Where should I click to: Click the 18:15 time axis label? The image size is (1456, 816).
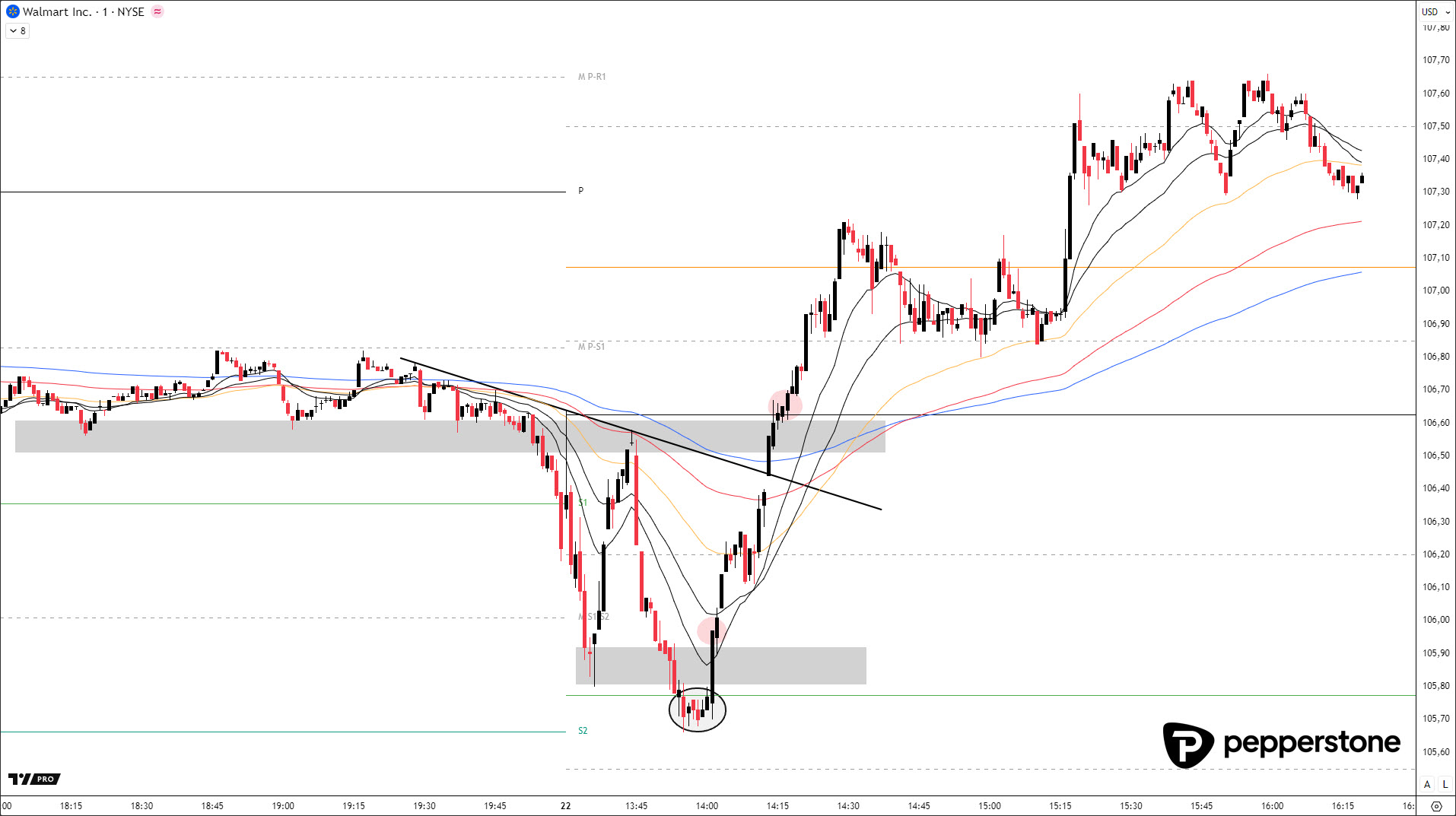coord(71,806)
